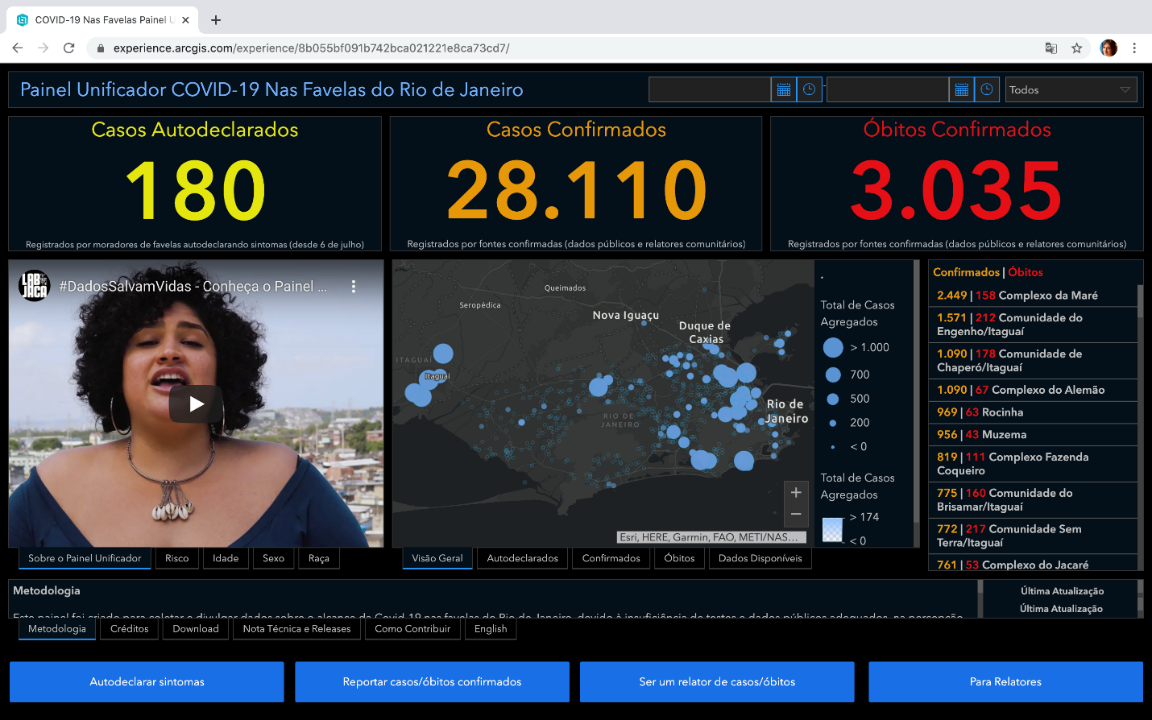The height and width of the screenshot is (720, 1152).
Task: Select the Autodeclarados map tab
Action: [x=522, y=558]
